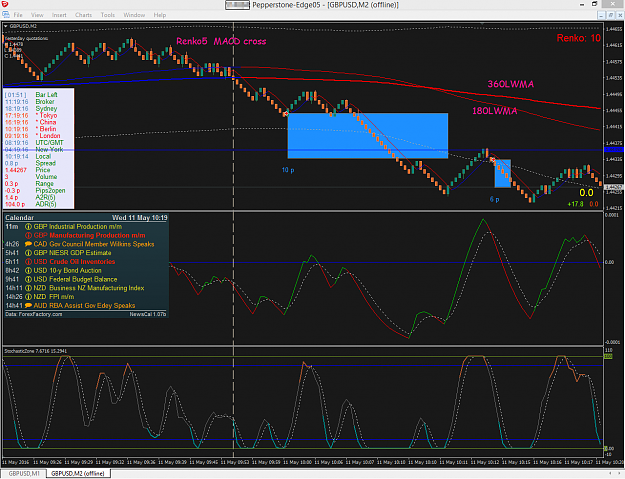Click 'USD 10-y Bond Auction' calendar row
The width and height of the screenshot is (625, 479).
(86, 271)
